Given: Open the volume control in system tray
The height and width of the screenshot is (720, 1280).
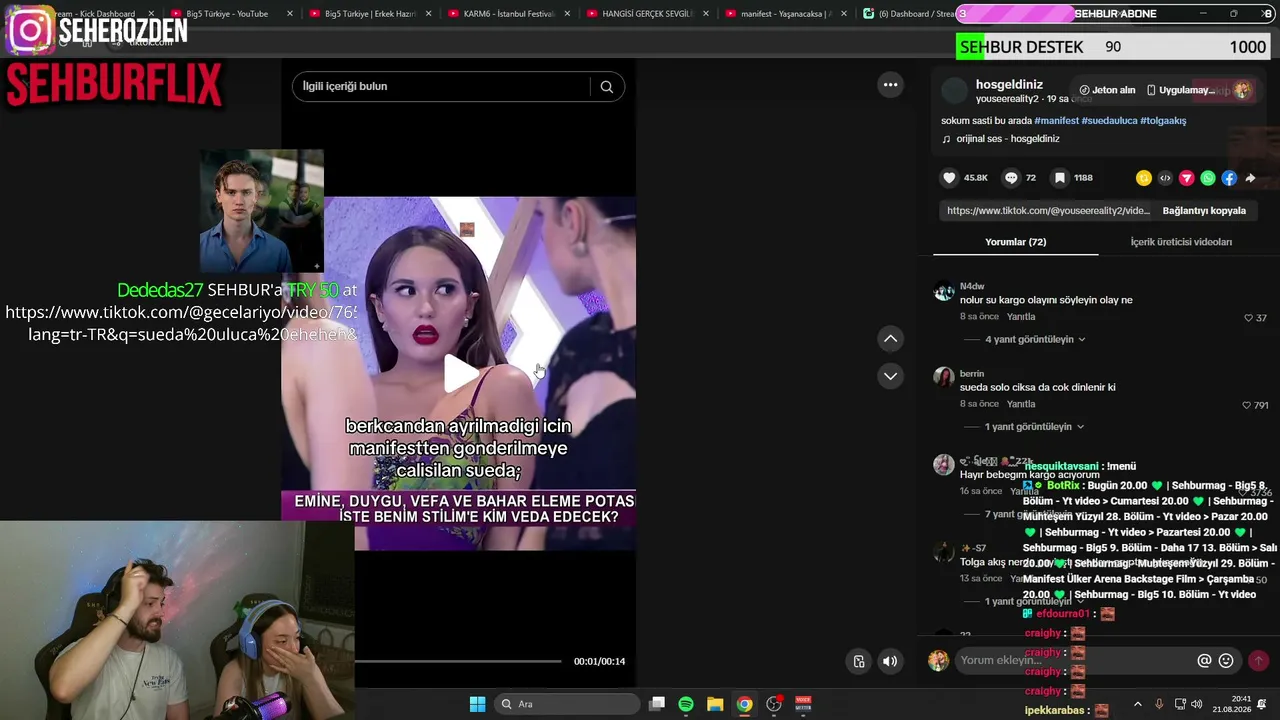Looking at the screenshot, I should [x=1197, y=704].
